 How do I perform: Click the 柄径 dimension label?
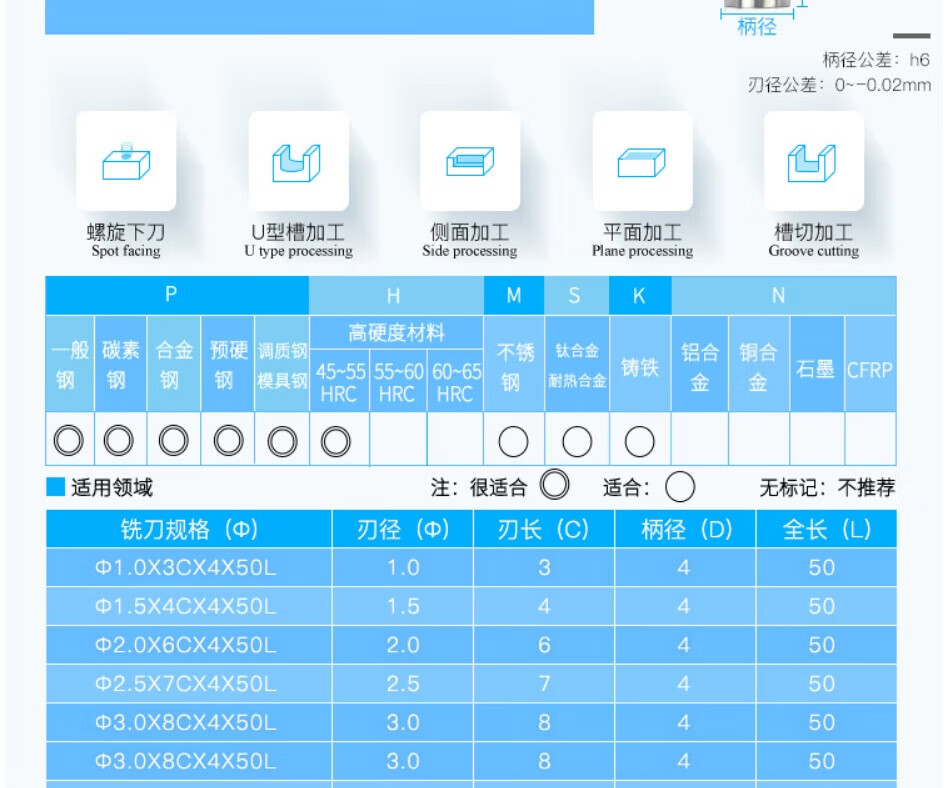(757, 27)
